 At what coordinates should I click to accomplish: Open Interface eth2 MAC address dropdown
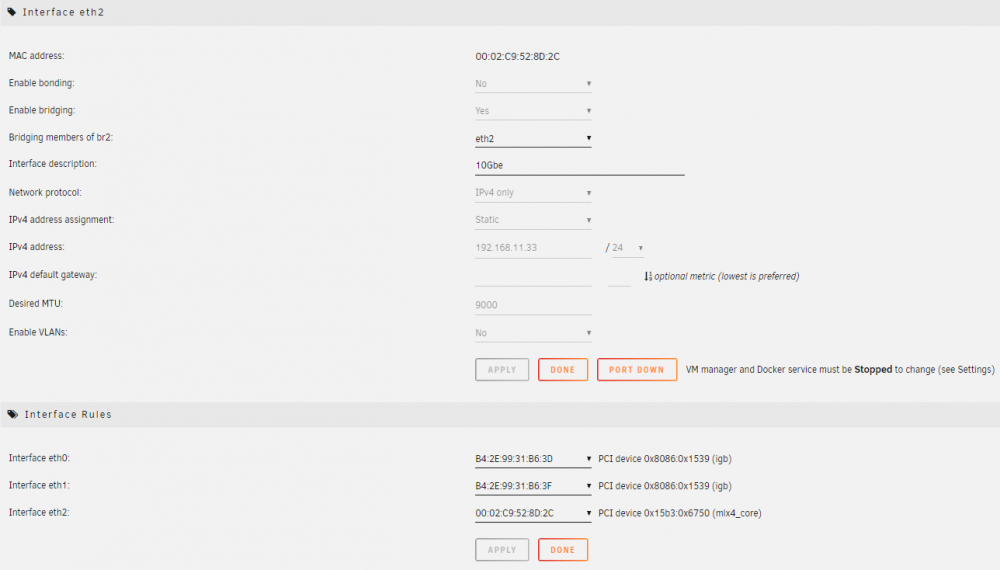pos(533,513)
